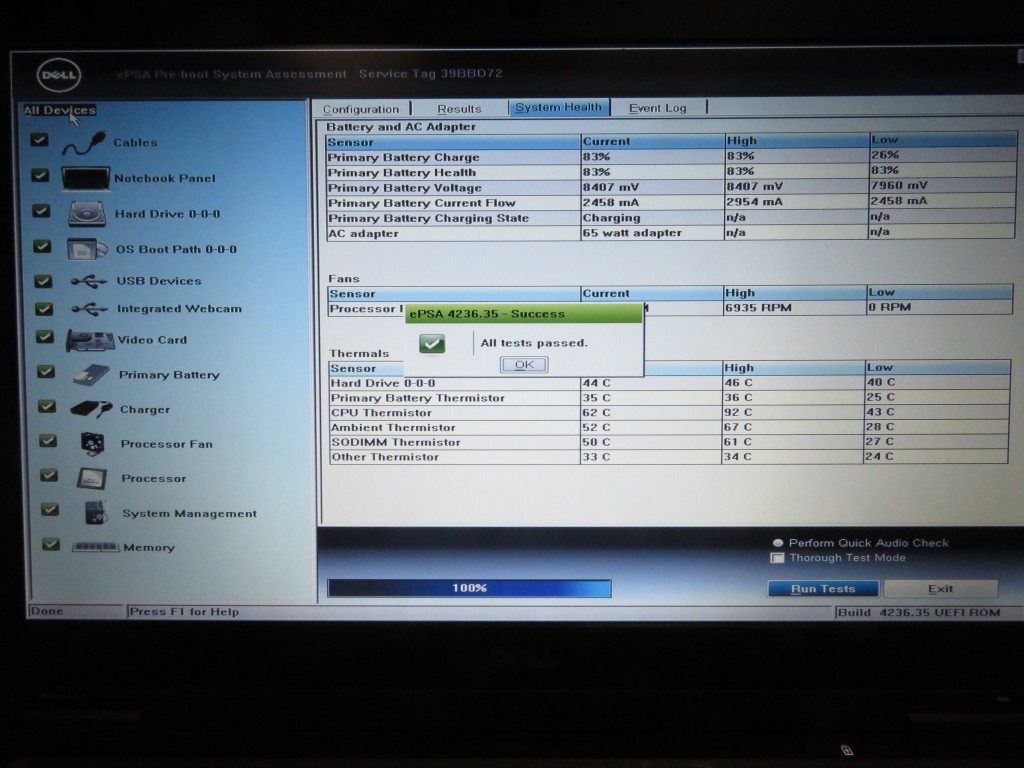The height and width of the screenshot is (768, 1024).
Task: Click the Ambient Thermistor row label
Action: click(x=393, y=428)
